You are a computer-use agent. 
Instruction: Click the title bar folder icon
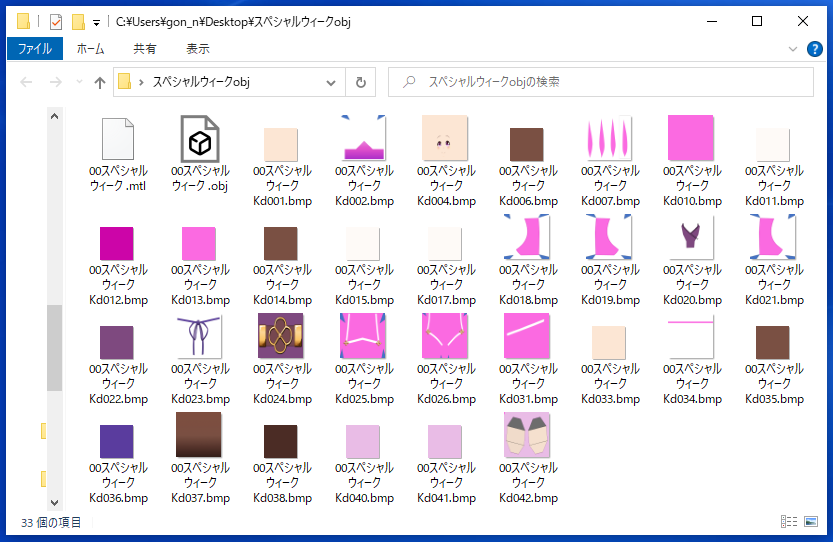click(x=23, y=21)
